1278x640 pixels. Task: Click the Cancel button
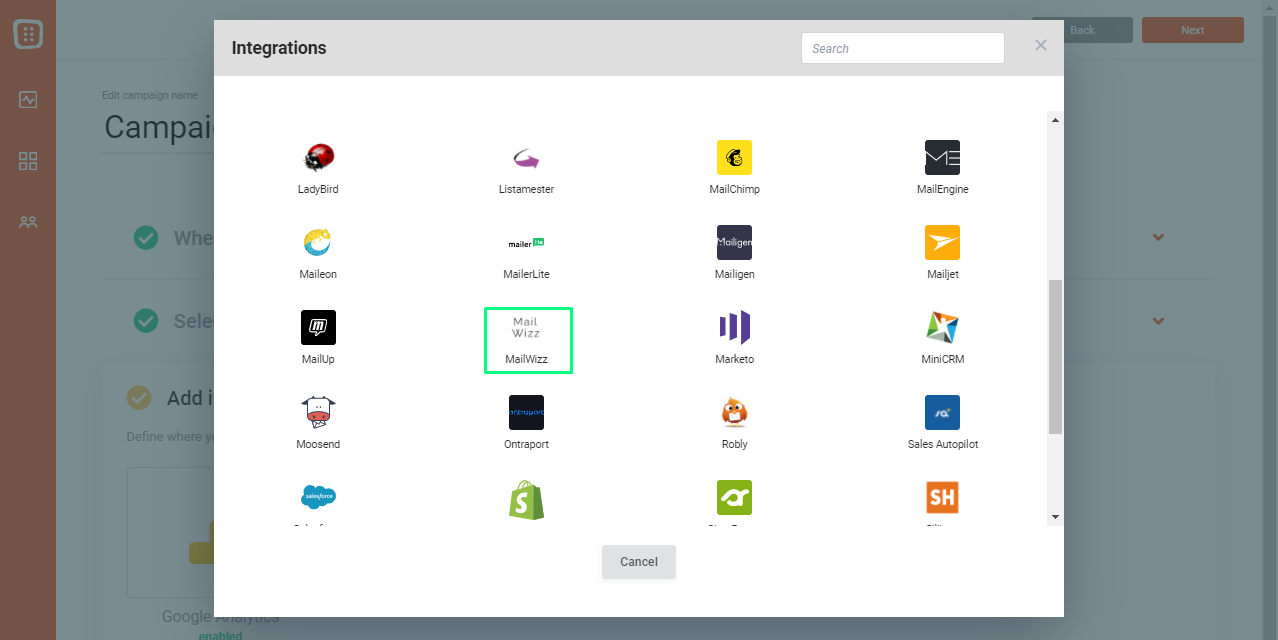tap(639, 562)
